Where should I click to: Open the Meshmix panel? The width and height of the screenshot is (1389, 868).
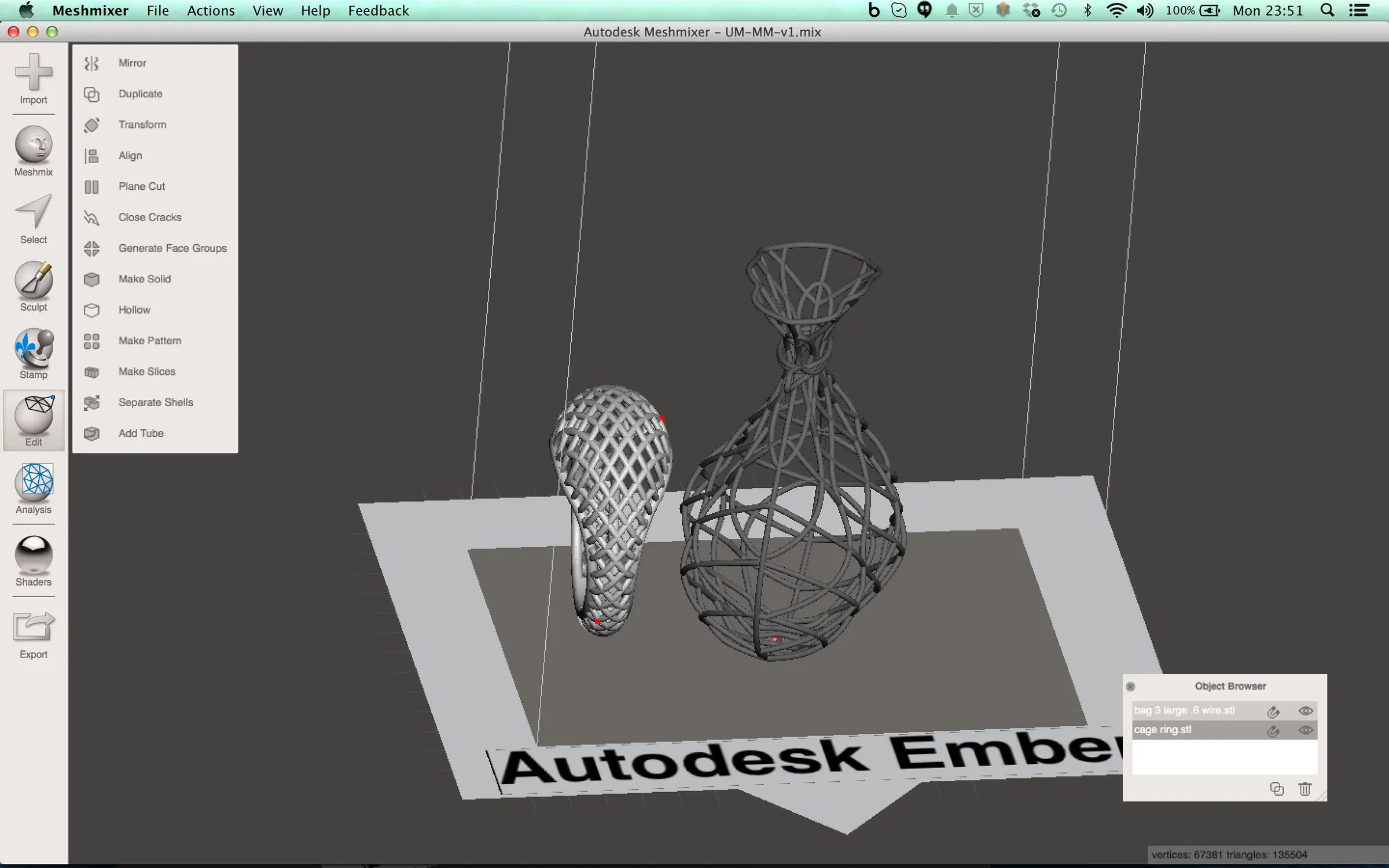point(34,152)
